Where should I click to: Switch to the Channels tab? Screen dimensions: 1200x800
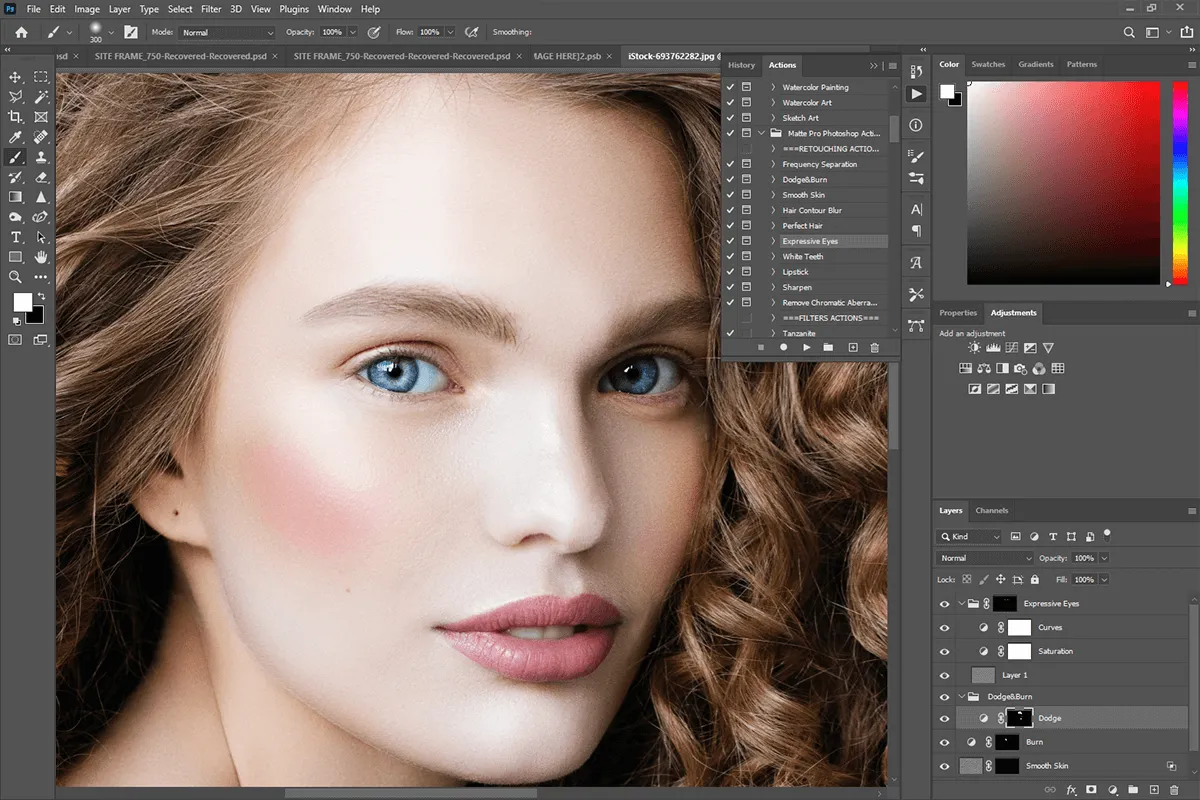[x=992, y=510]
